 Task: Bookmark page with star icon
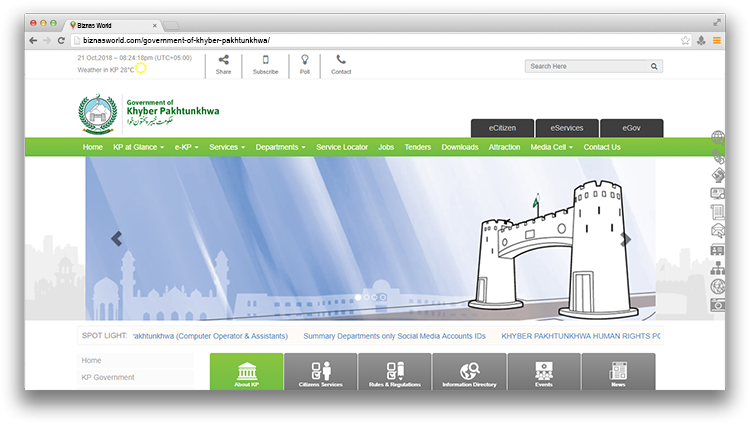(685, 40)
